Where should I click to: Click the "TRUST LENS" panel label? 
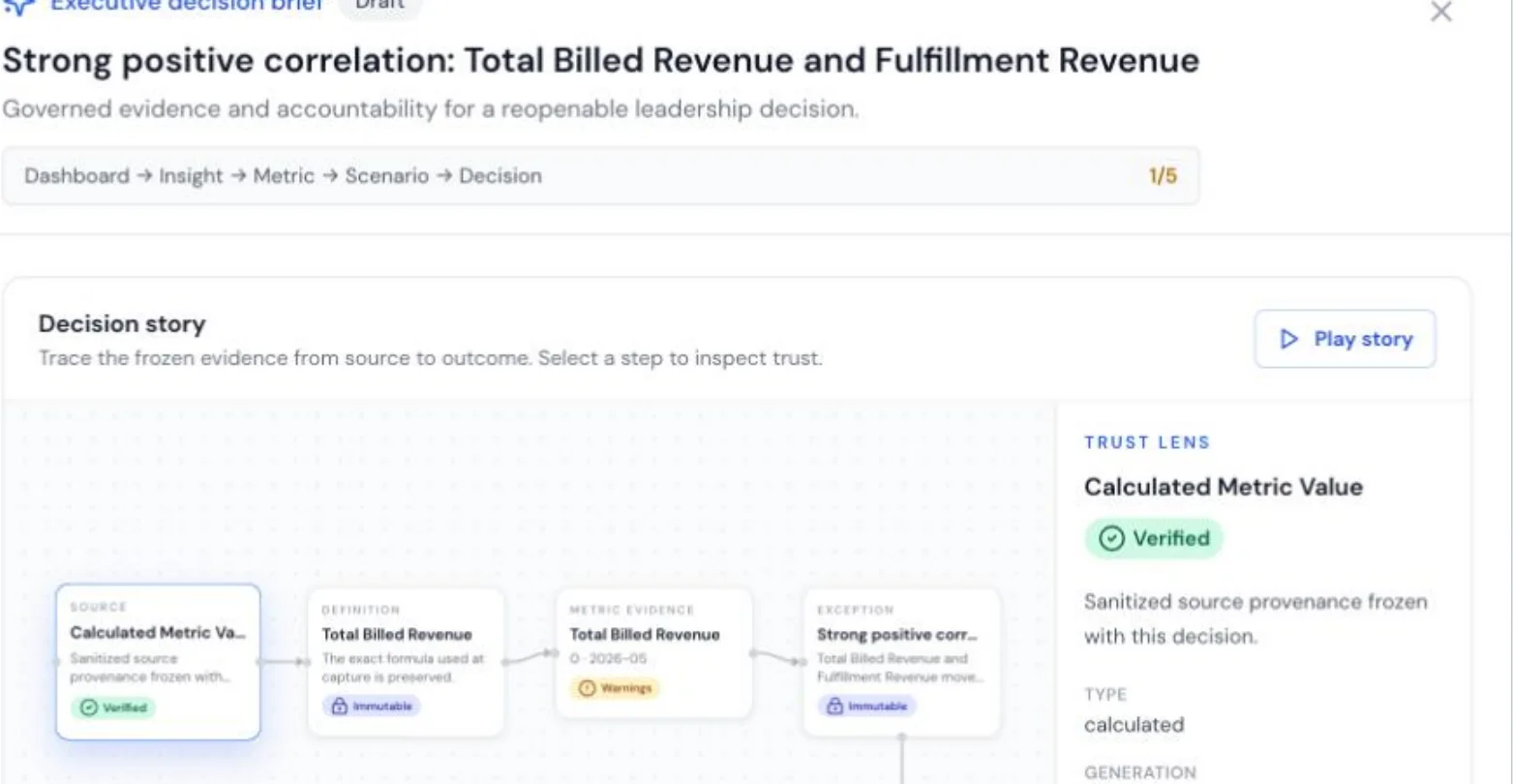pos(1147,442)
